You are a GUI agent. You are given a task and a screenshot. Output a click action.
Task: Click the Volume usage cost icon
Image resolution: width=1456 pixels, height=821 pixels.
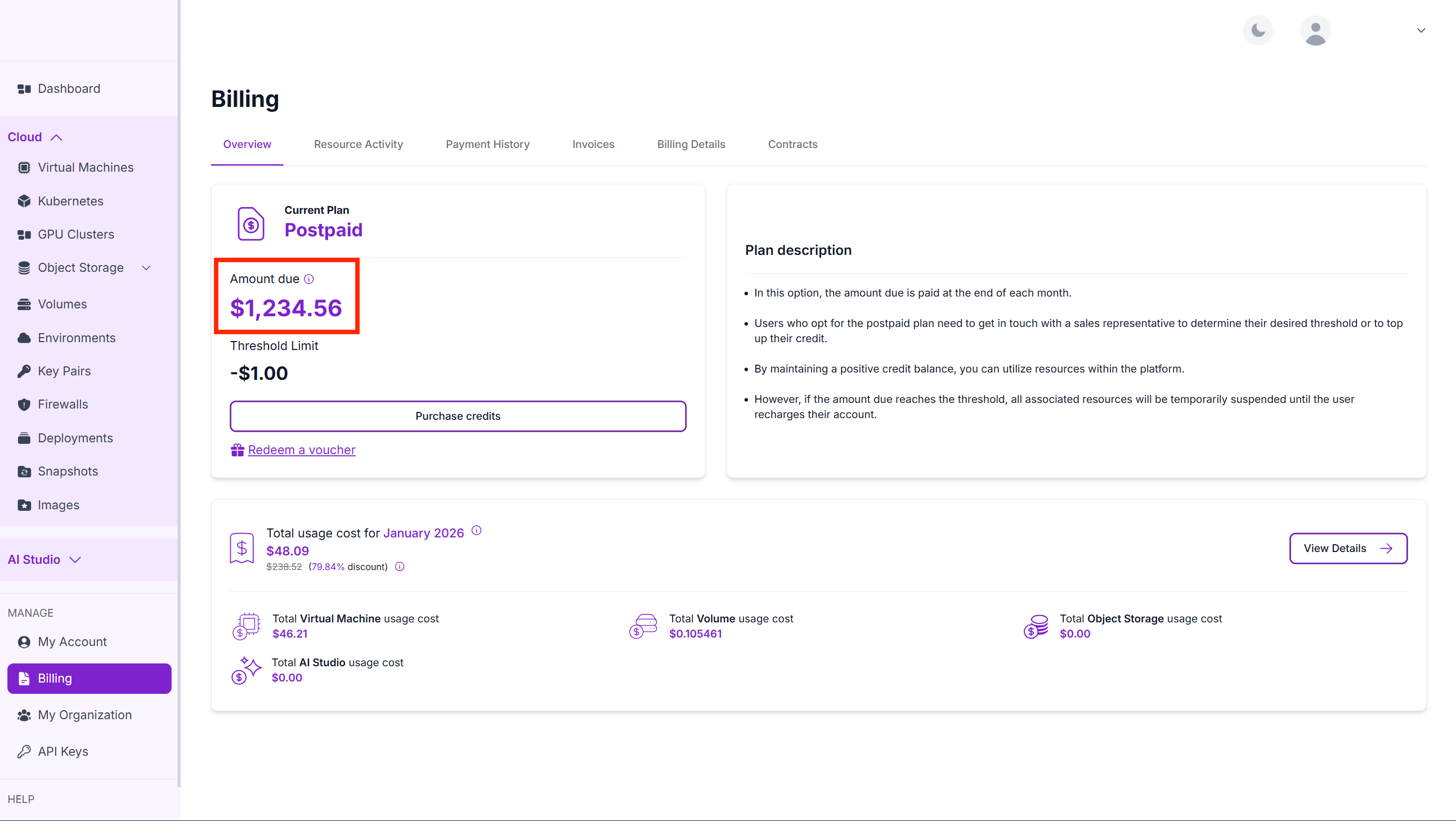643,626
